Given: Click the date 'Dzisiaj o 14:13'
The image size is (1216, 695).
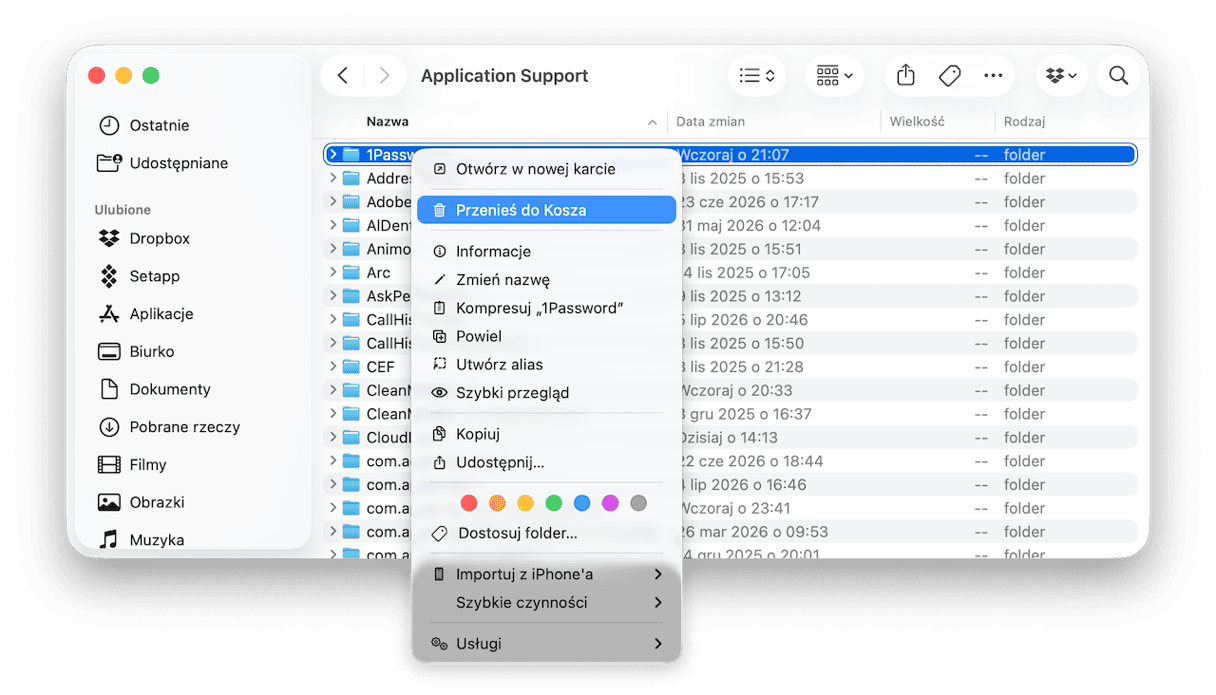Looking at the screenshot, I should (x=729, y=438).
